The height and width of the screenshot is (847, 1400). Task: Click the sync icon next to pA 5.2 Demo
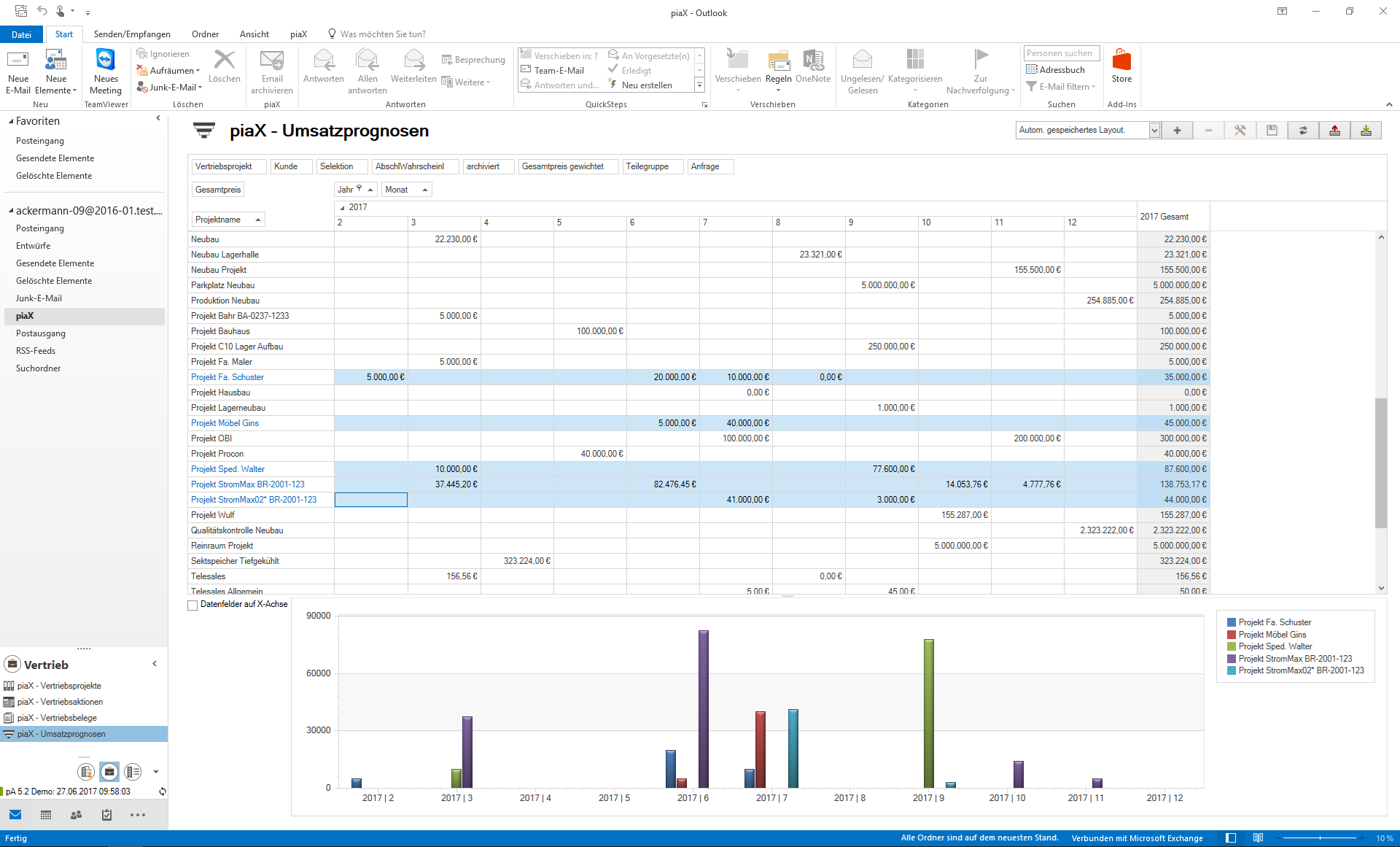(162, 792)
